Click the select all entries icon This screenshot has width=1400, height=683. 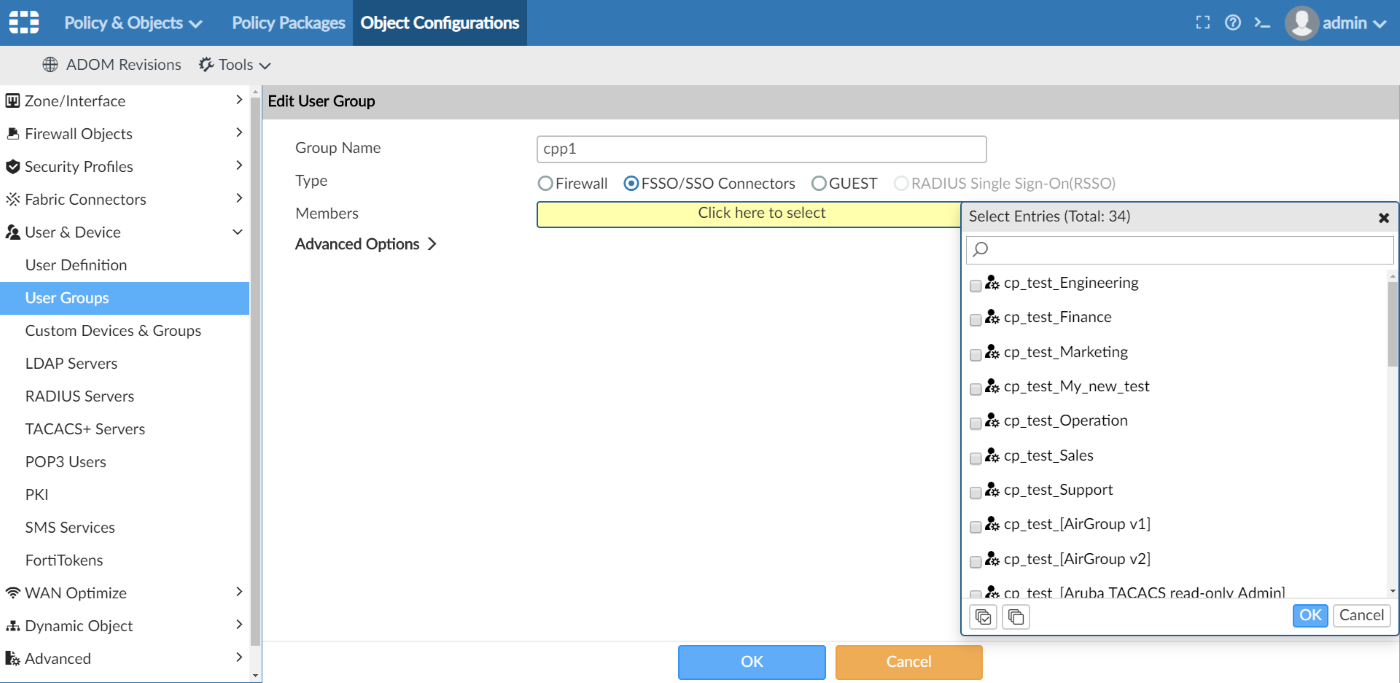coord(984,617)
